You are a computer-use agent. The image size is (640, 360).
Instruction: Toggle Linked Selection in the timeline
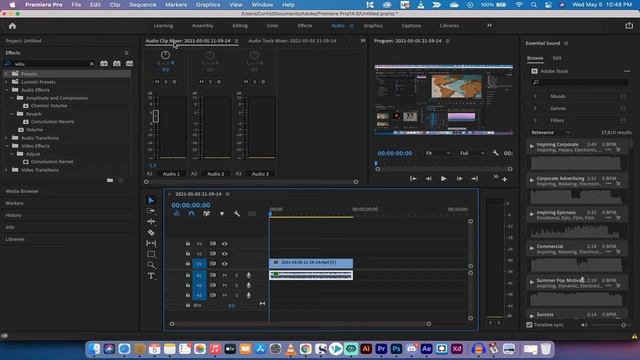(207, 213)
